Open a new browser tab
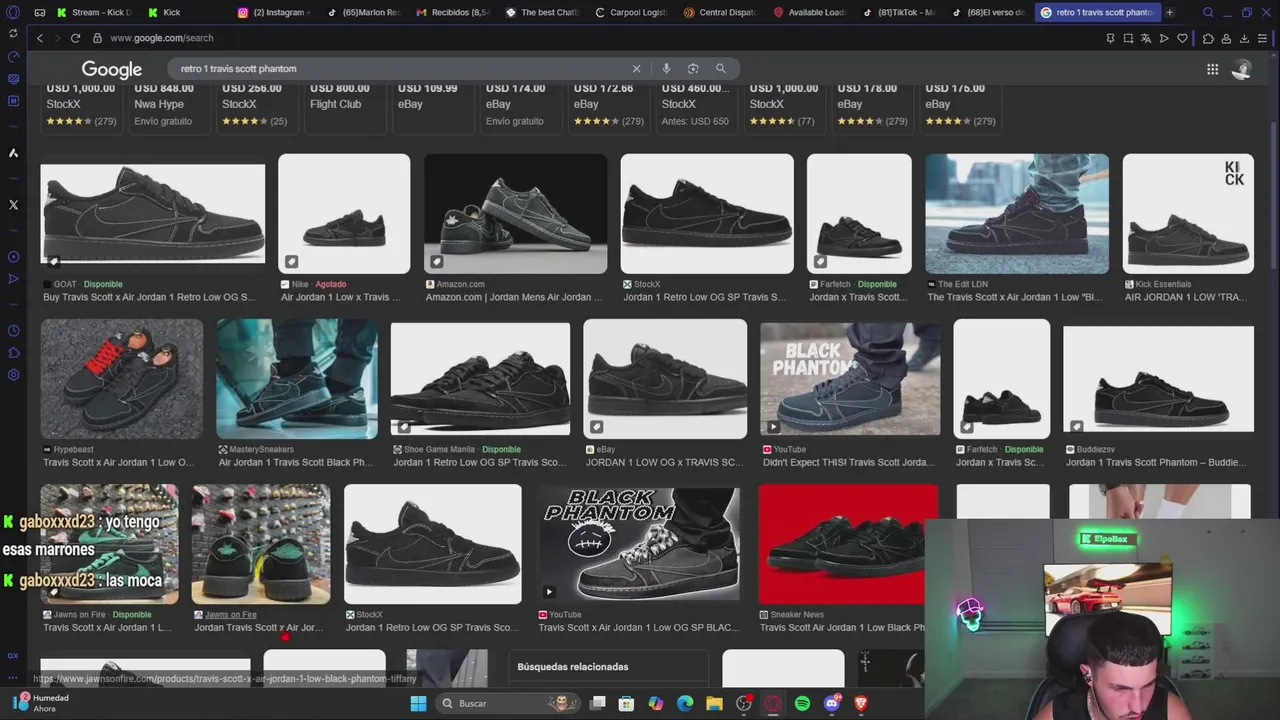Screen dimensions: 1280x720 [1169, 12]
